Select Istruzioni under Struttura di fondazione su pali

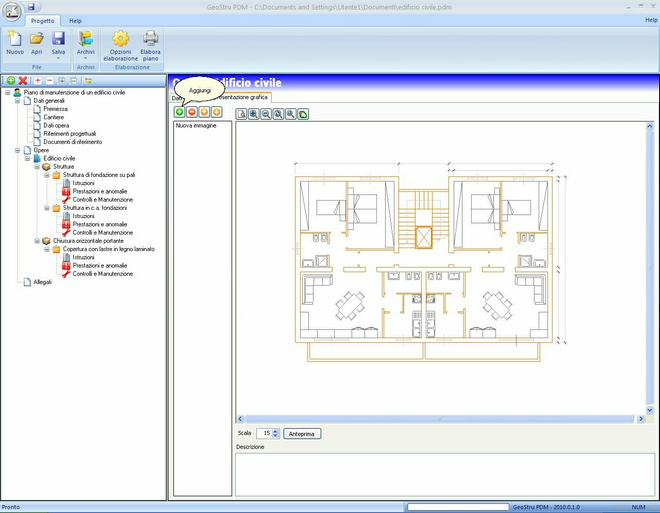click(83, 183)
